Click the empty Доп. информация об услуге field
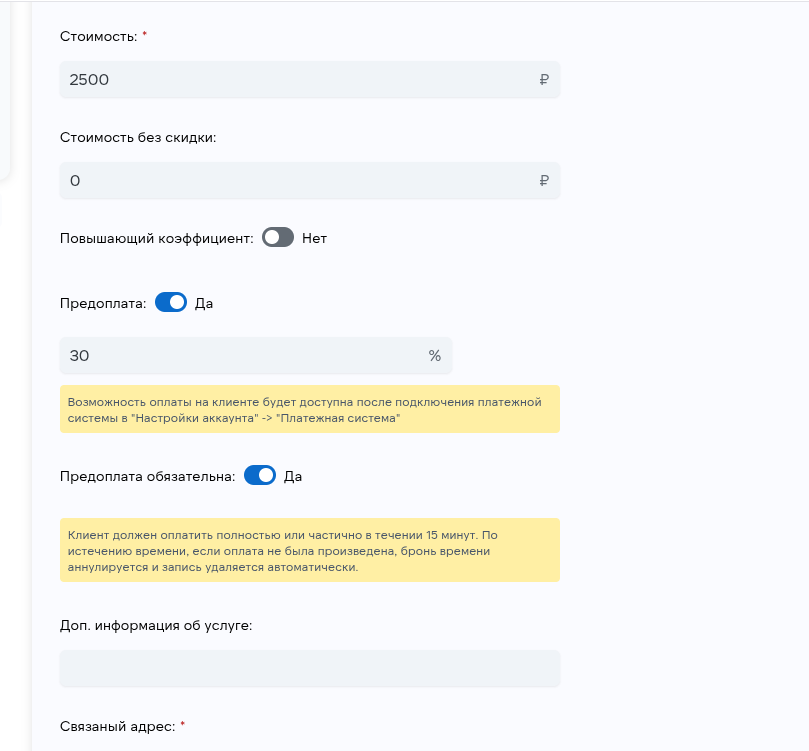The image size is (809, 751). pyautogui.click(x=310, y=668)
